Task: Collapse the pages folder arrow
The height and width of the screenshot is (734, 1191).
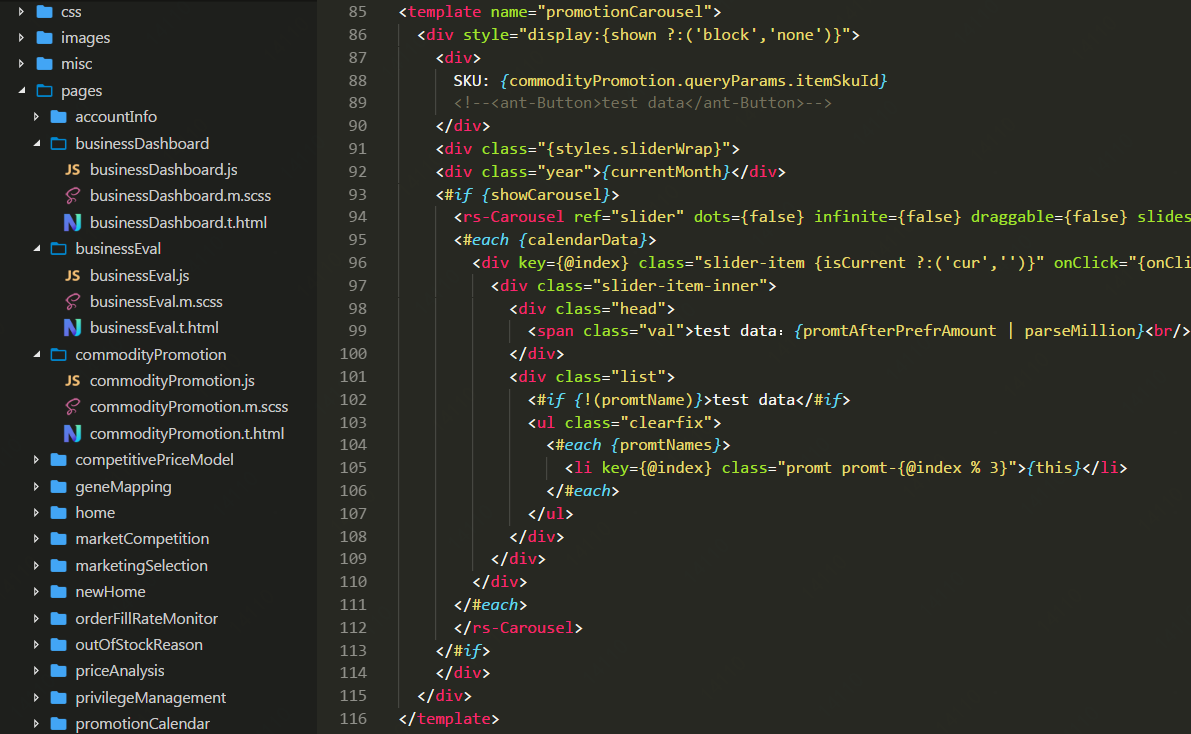Action: click(x=21, y=90)
